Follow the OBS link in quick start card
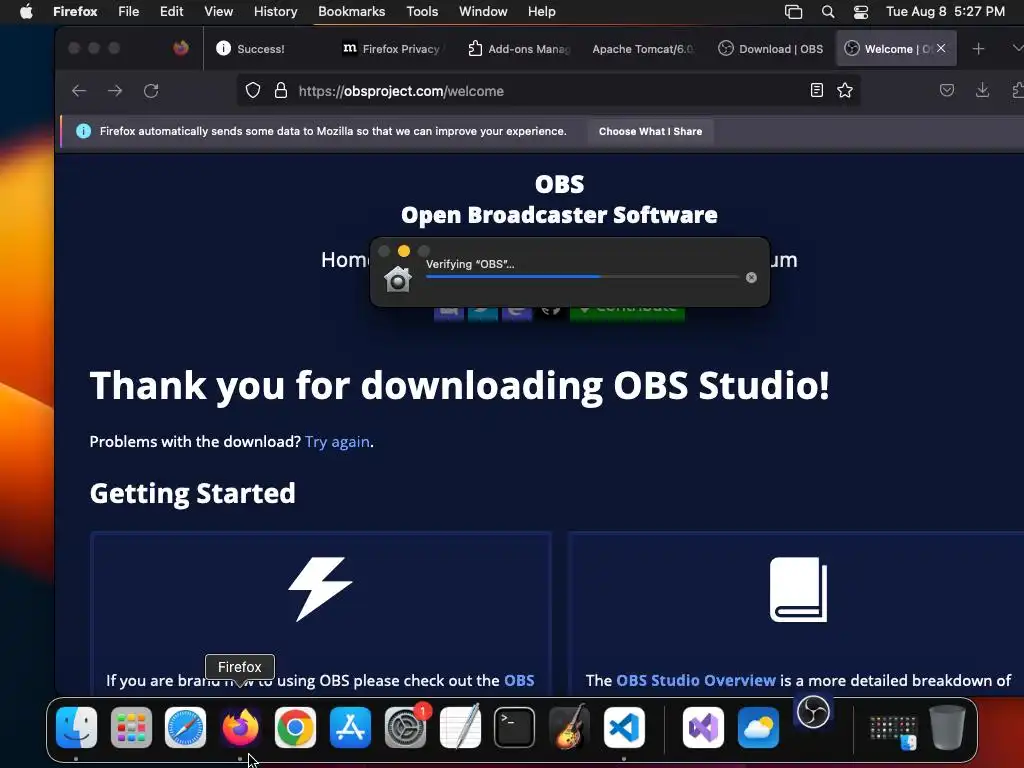The width and height of the screenshot is (1024, 768). tap(519, 680)
